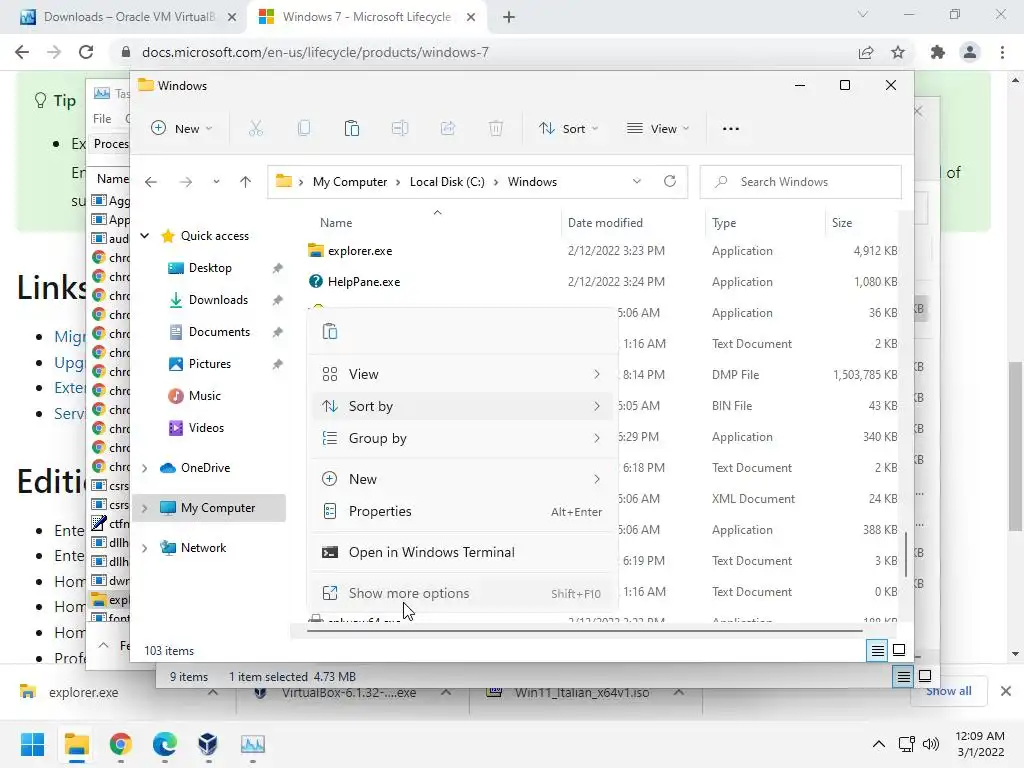Click the Share icon in Explorer toolbar
Screen dimensions: 1024x768
(448, 129)
